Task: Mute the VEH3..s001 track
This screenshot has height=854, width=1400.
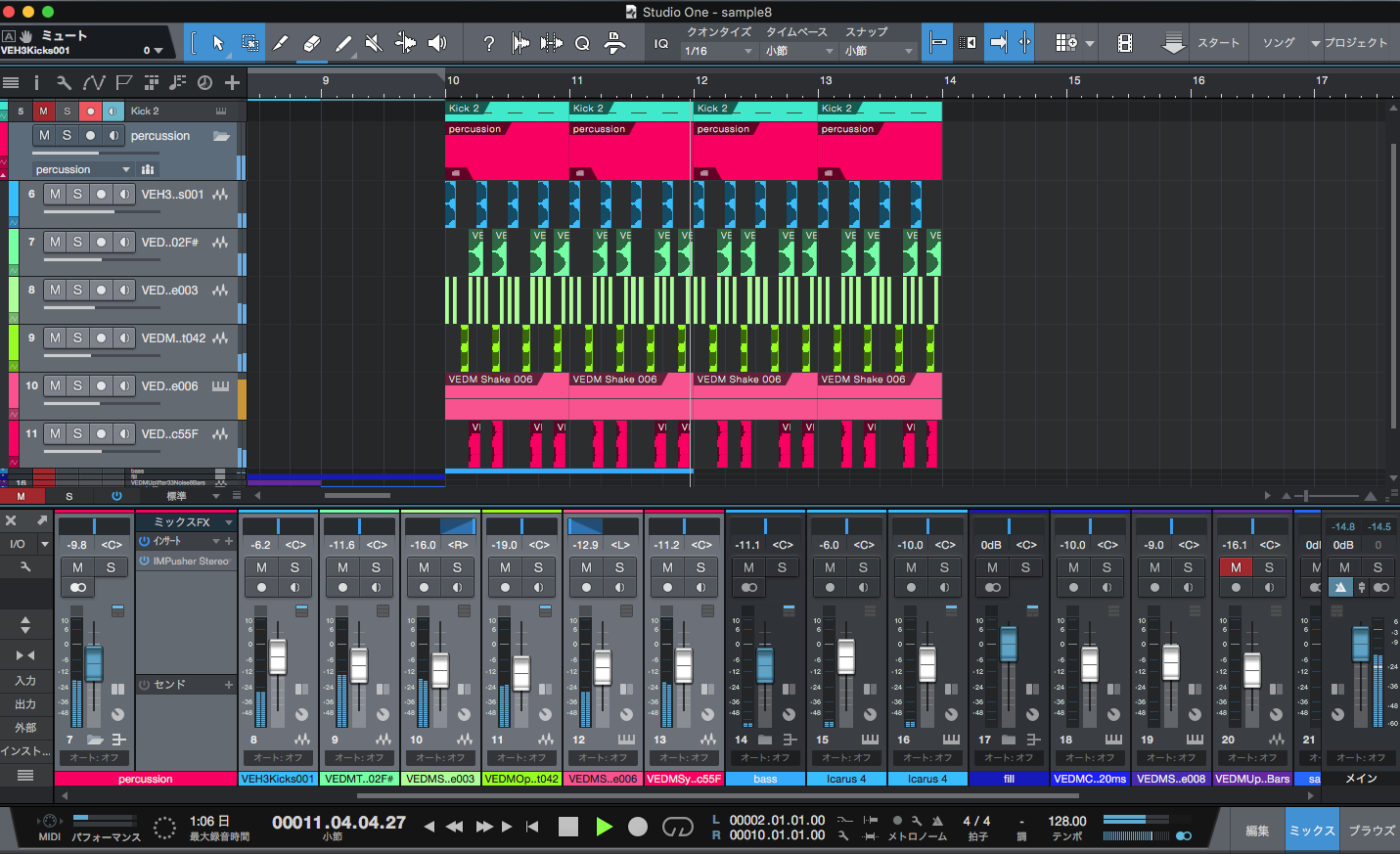Action: pyautogui.click(x=55, y=194)
